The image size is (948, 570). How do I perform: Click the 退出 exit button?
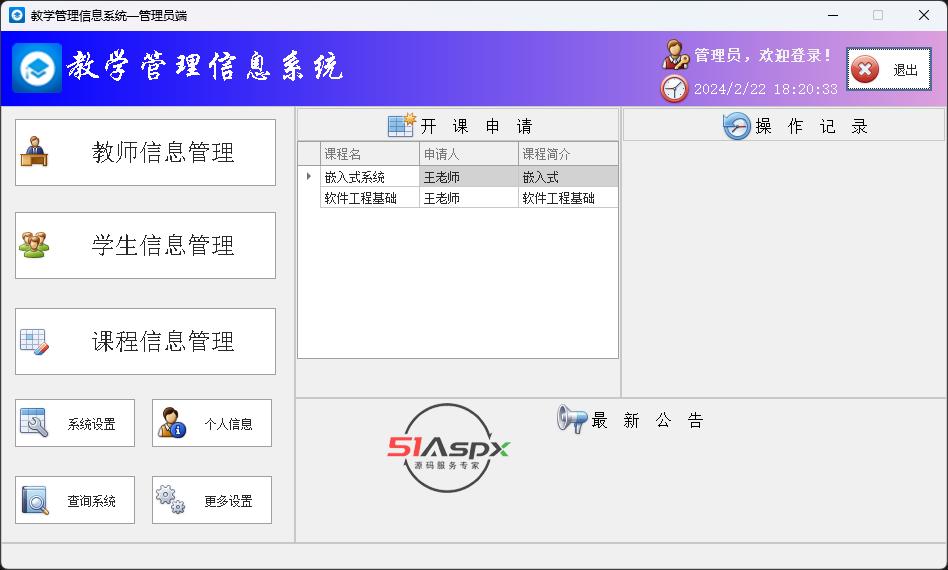(889, 70)
